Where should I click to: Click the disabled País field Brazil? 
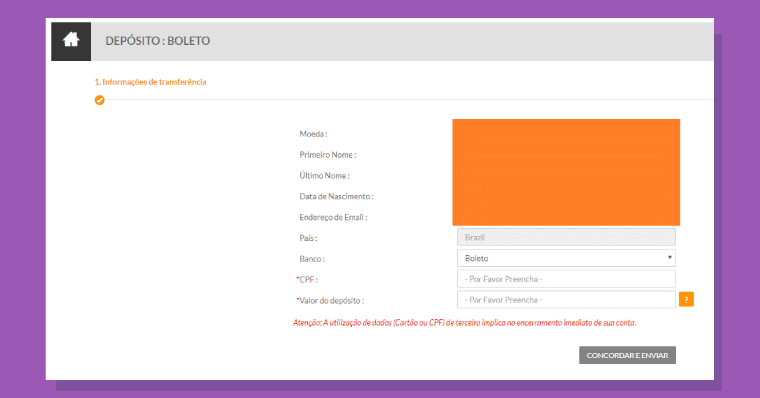click(x=566, y=237)
